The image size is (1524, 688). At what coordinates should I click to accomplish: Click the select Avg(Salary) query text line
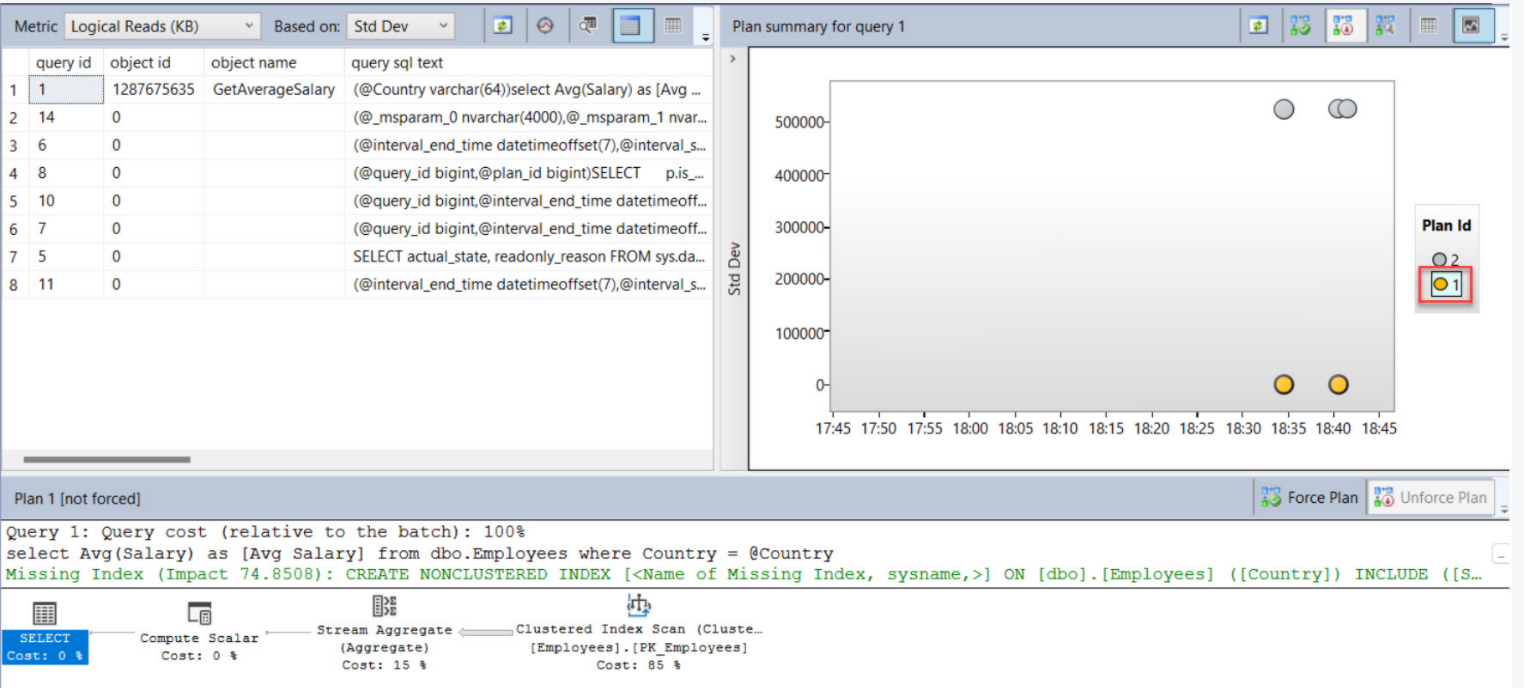pyautogui.click(x=419, y=553)
